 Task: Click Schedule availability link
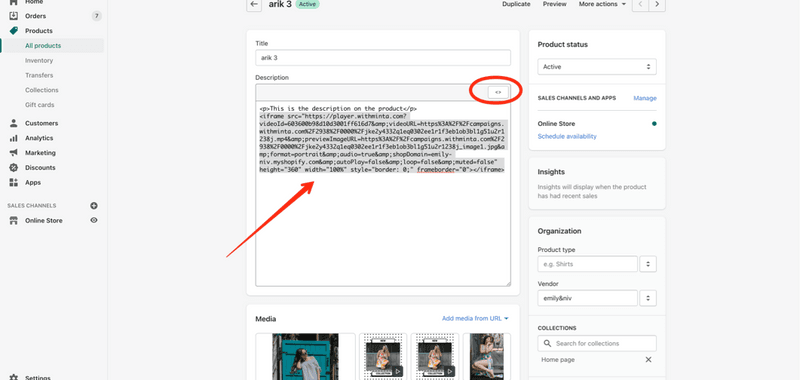pyautogui.click(x=567, y=136)
